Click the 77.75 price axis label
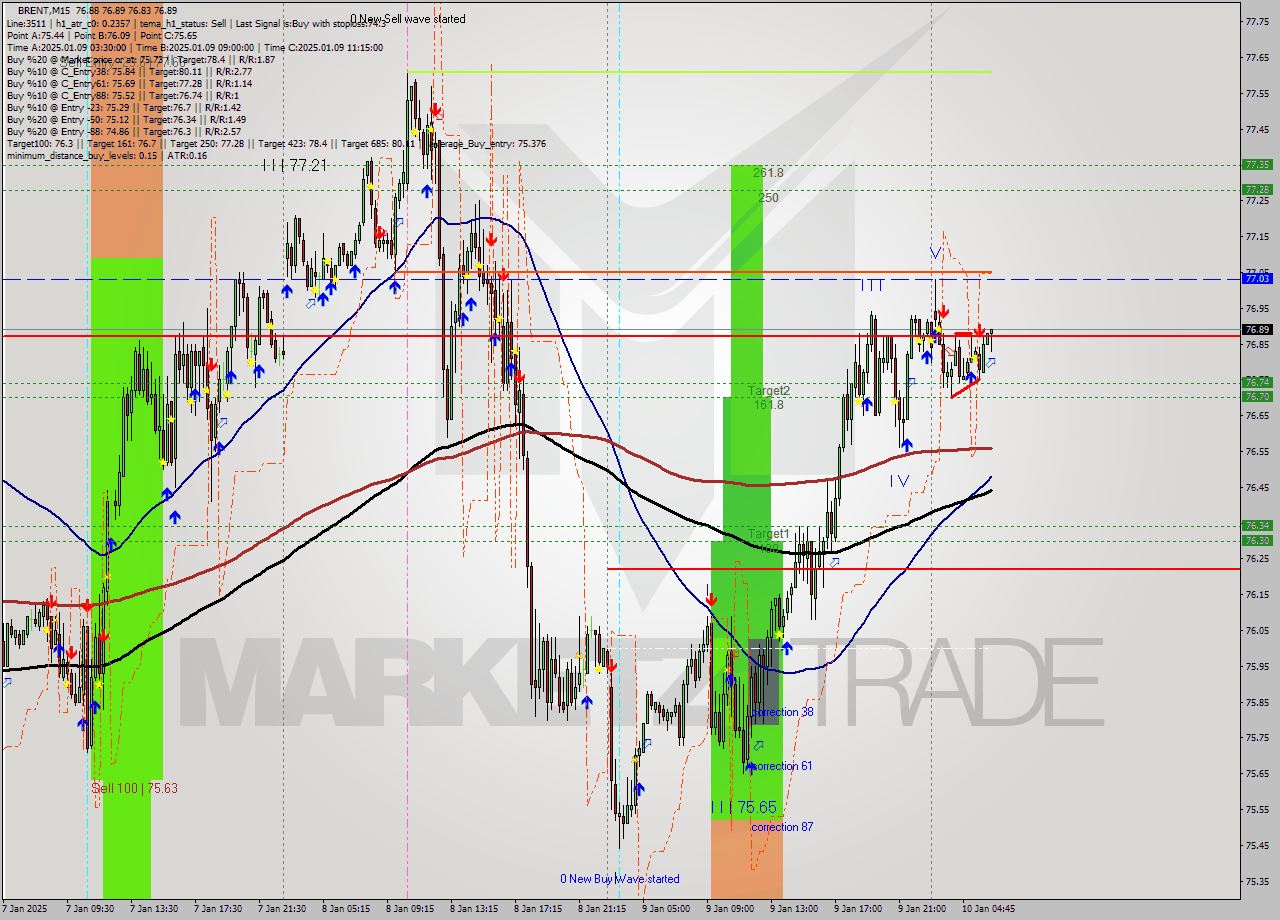The height and width of the screenshot is (920, 1280). coord(1257,21)
